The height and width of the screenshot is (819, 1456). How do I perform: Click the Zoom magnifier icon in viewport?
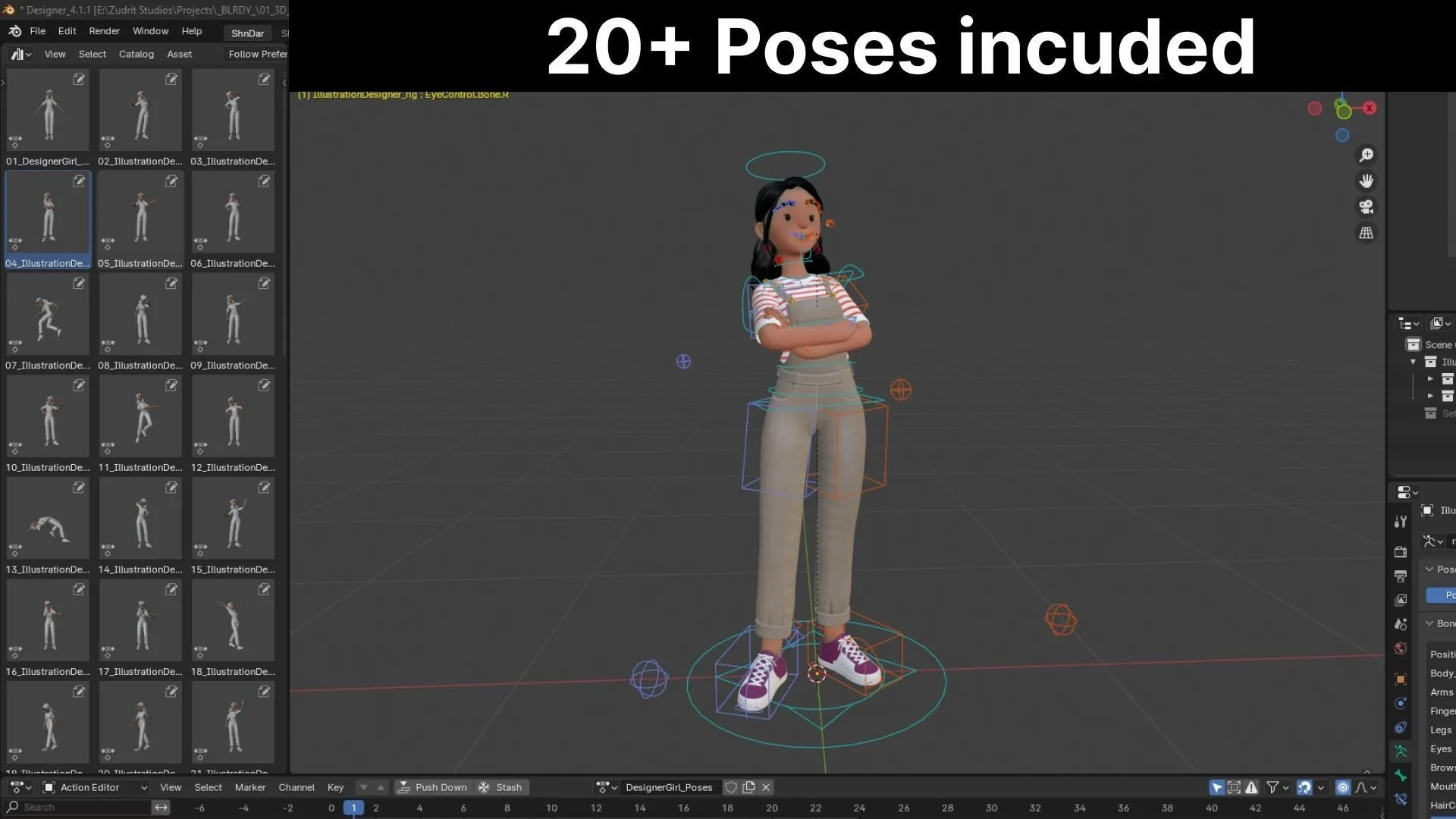click(1367, 155)
